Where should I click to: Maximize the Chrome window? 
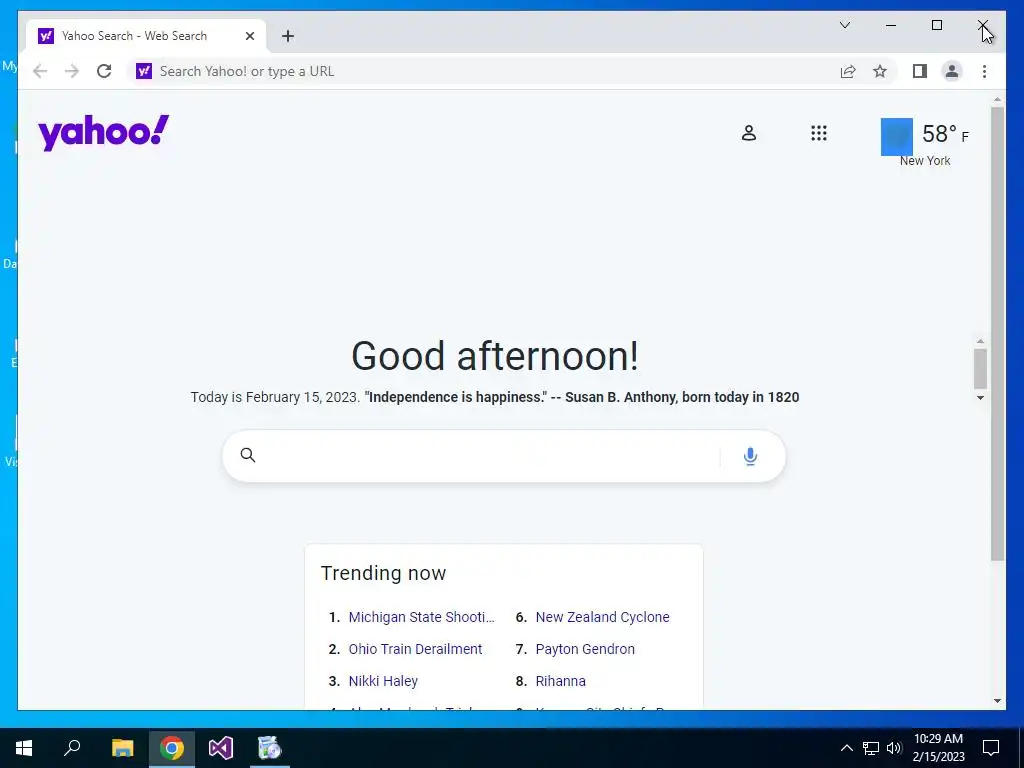tap(936, 25)
